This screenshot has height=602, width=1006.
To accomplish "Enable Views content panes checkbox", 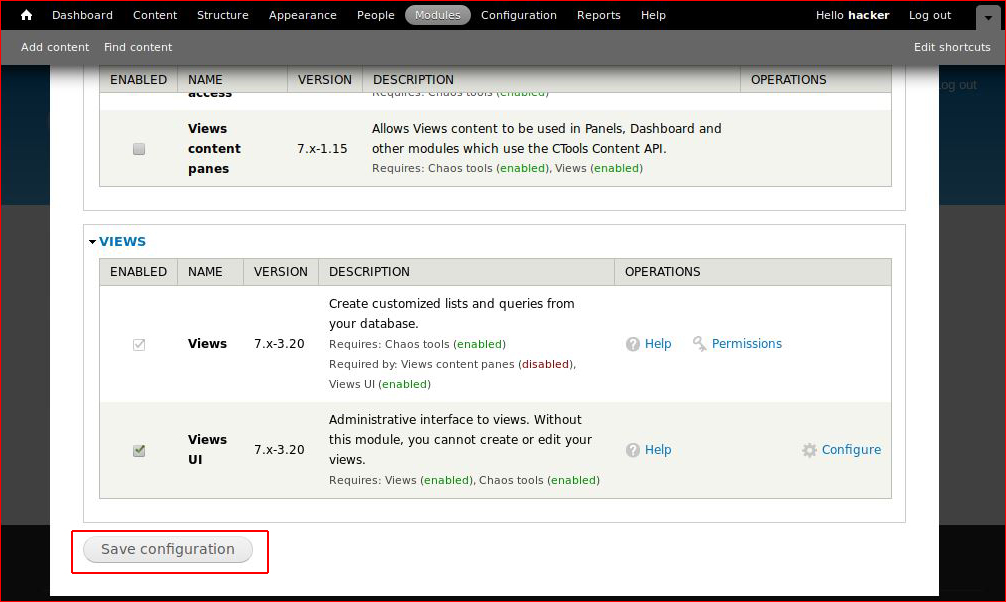I will click(x=139, y=149).
